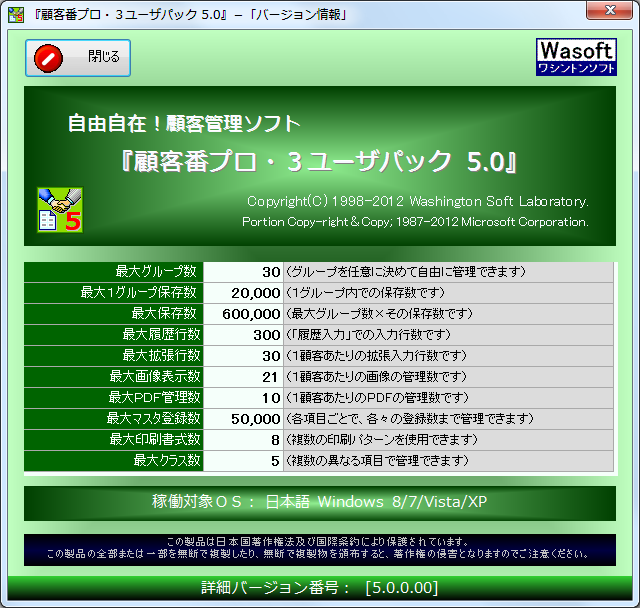This screenshot has width=640, height=608.
Task: Select the value 21 for 最大画像表示数
Action: [x=243, y=376]
